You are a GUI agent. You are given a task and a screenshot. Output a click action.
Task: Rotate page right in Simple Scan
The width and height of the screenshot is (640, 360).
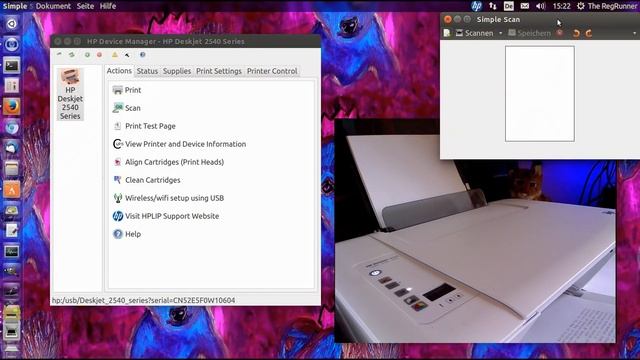pyautogui.click(x=589, y=33)
